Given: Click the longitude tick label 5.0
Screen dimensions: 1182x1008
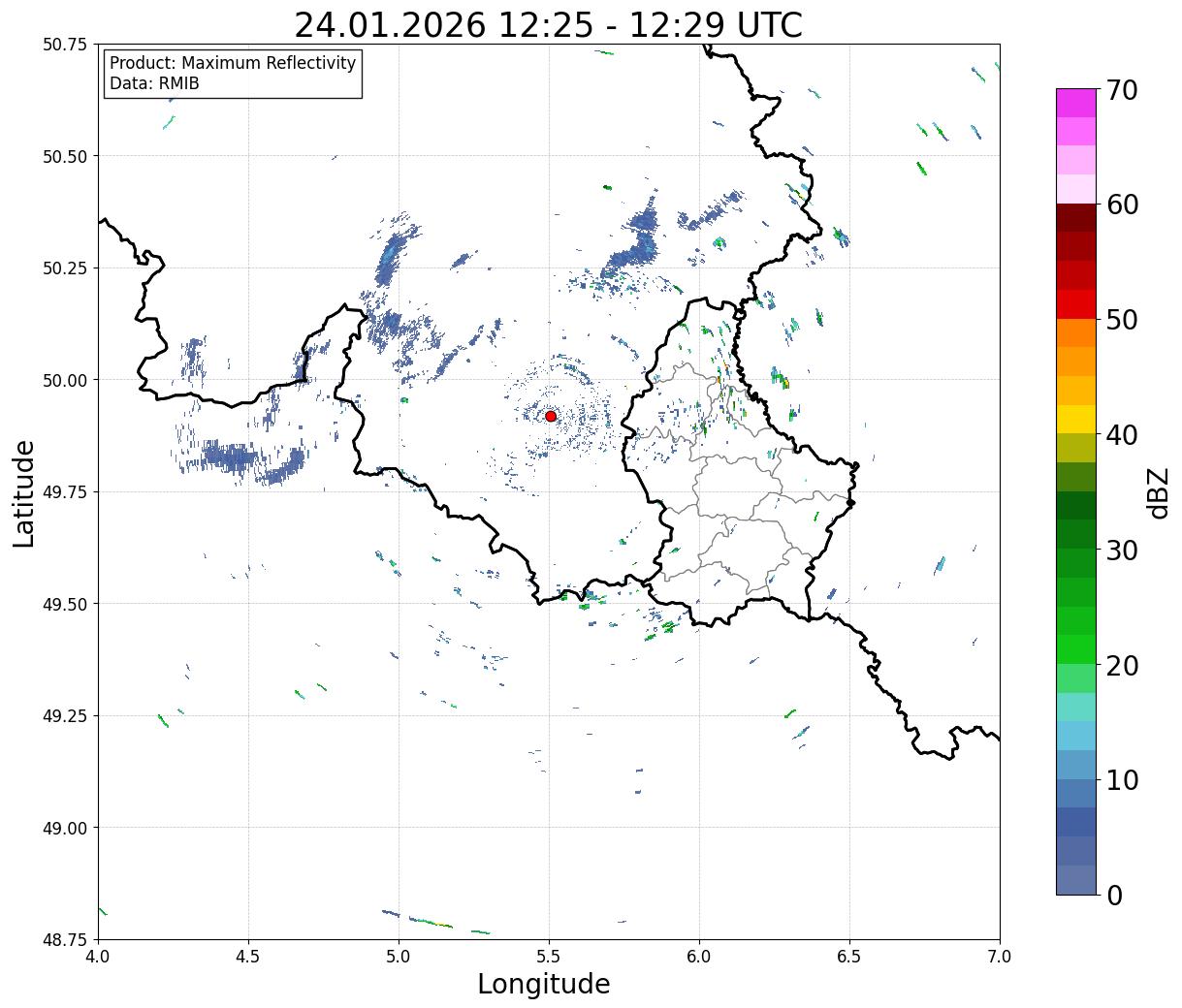Looking at the screenshot, I should point(399,957).
